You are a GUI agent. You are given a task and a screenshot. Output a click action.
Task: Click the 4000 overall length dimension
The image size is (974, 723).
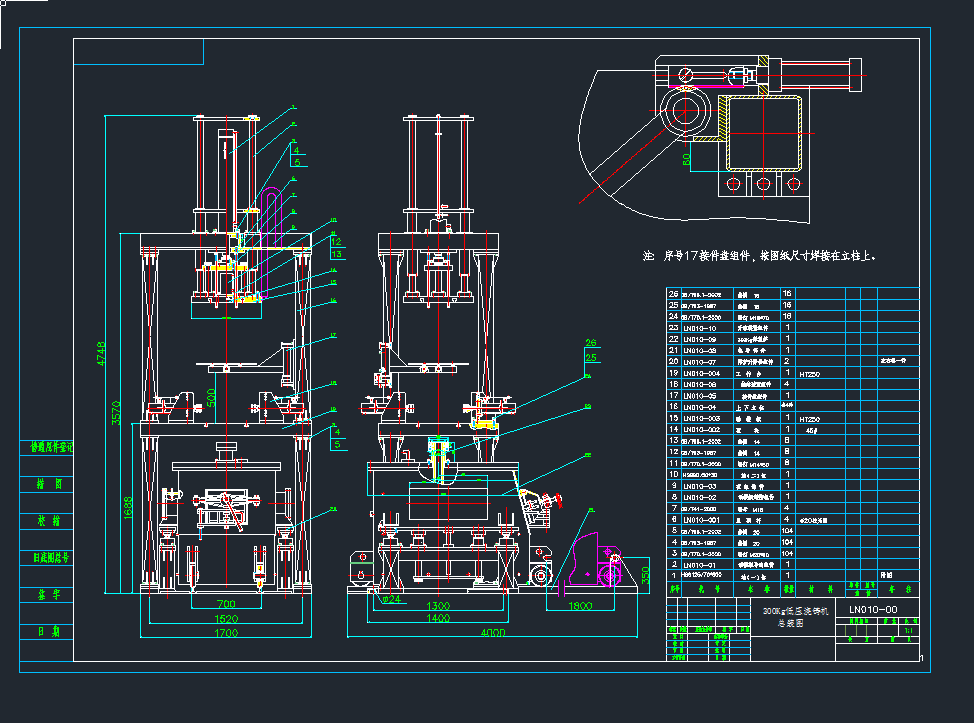point(492,633)
